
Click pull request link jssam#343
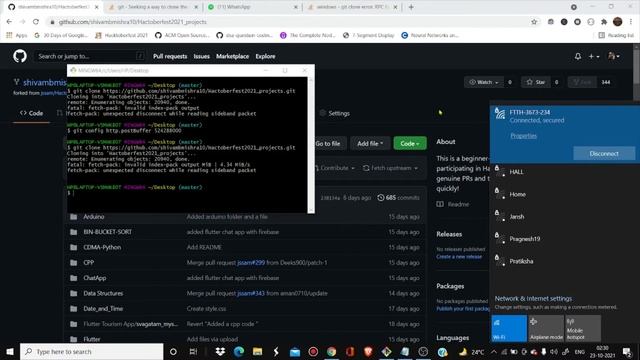(x=251, y=293)
